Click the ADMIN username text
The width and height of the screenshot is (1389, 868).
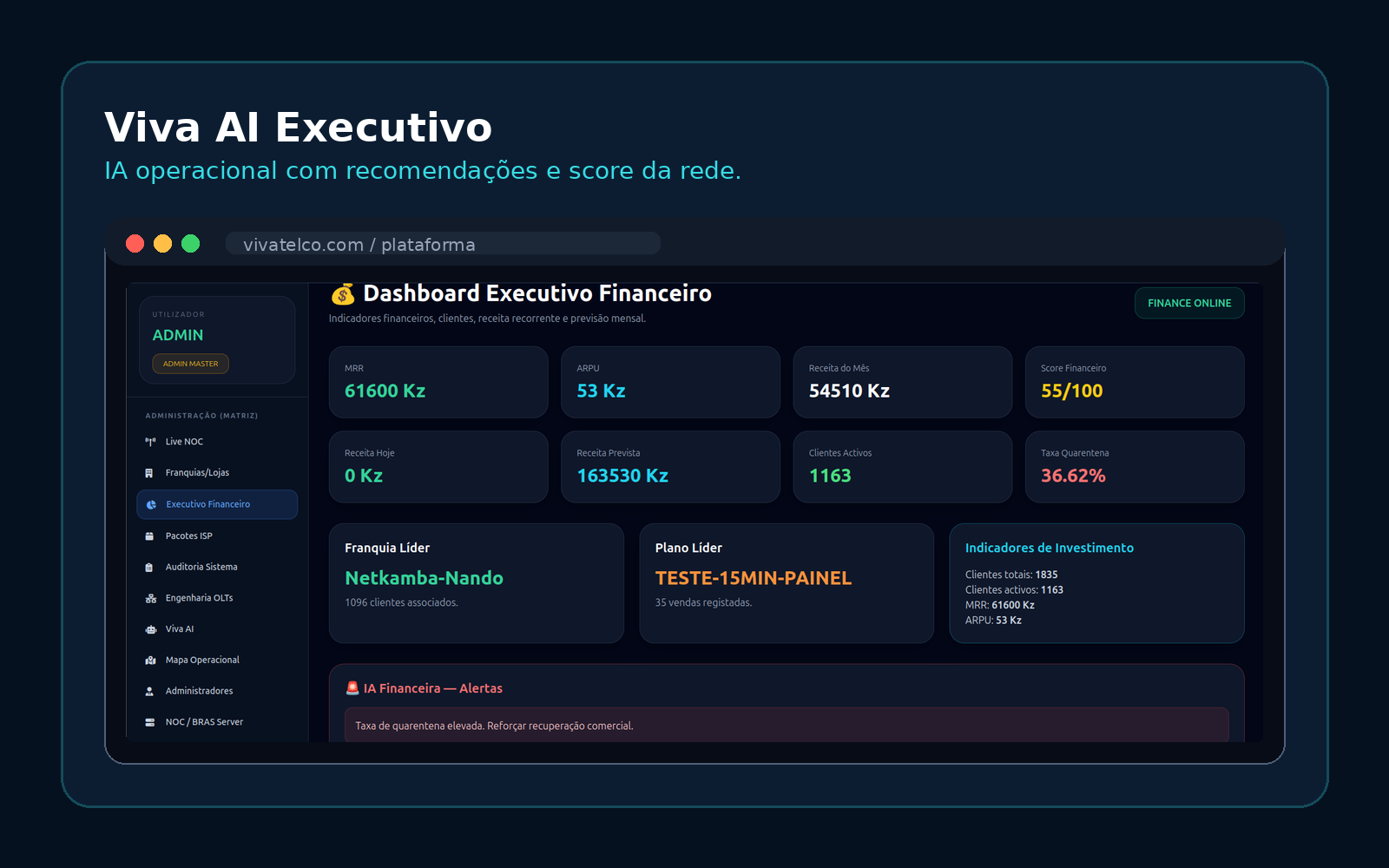178,335
